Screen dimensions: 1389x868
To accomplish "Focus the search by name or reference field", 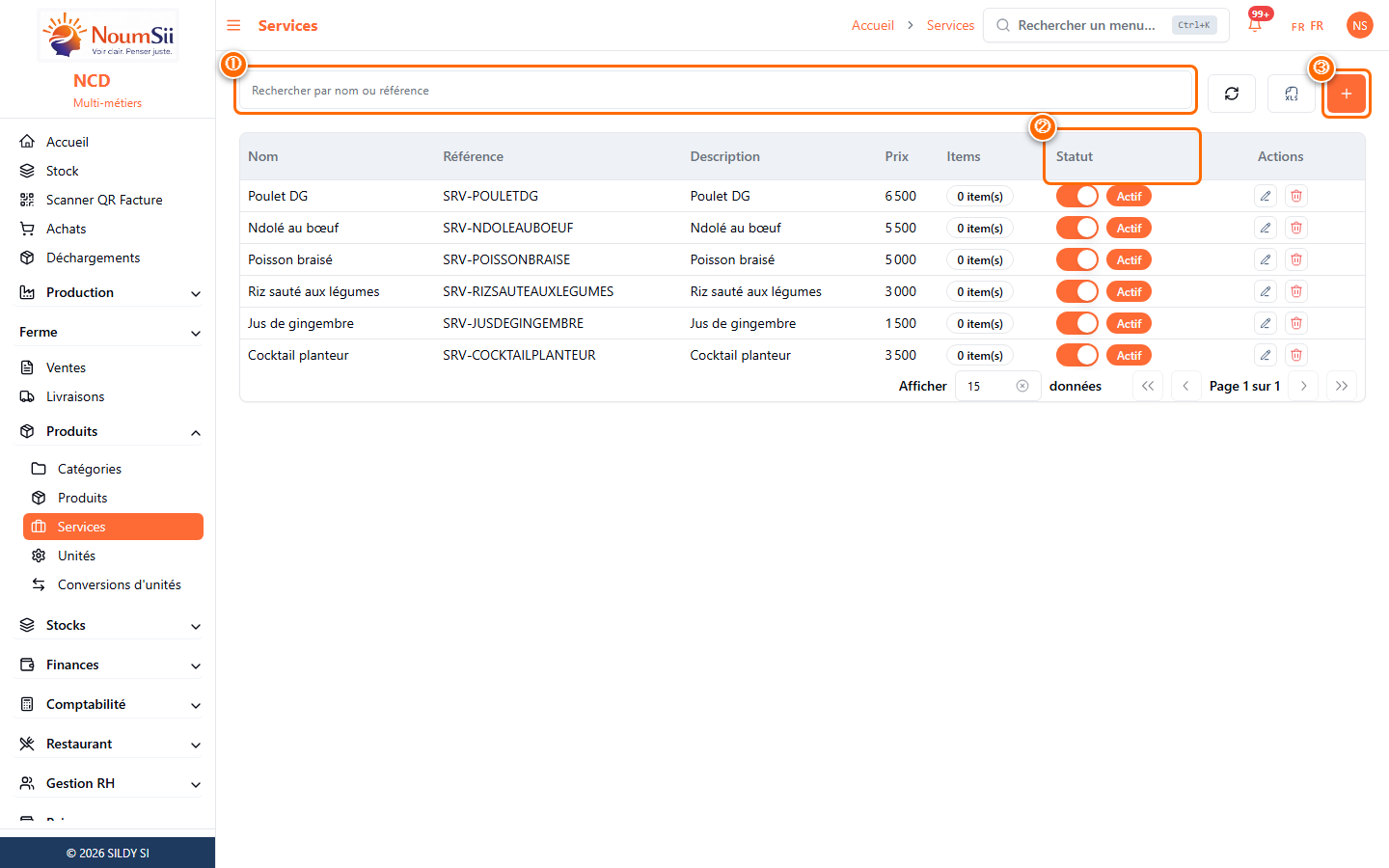I will [x=716, y=91].
